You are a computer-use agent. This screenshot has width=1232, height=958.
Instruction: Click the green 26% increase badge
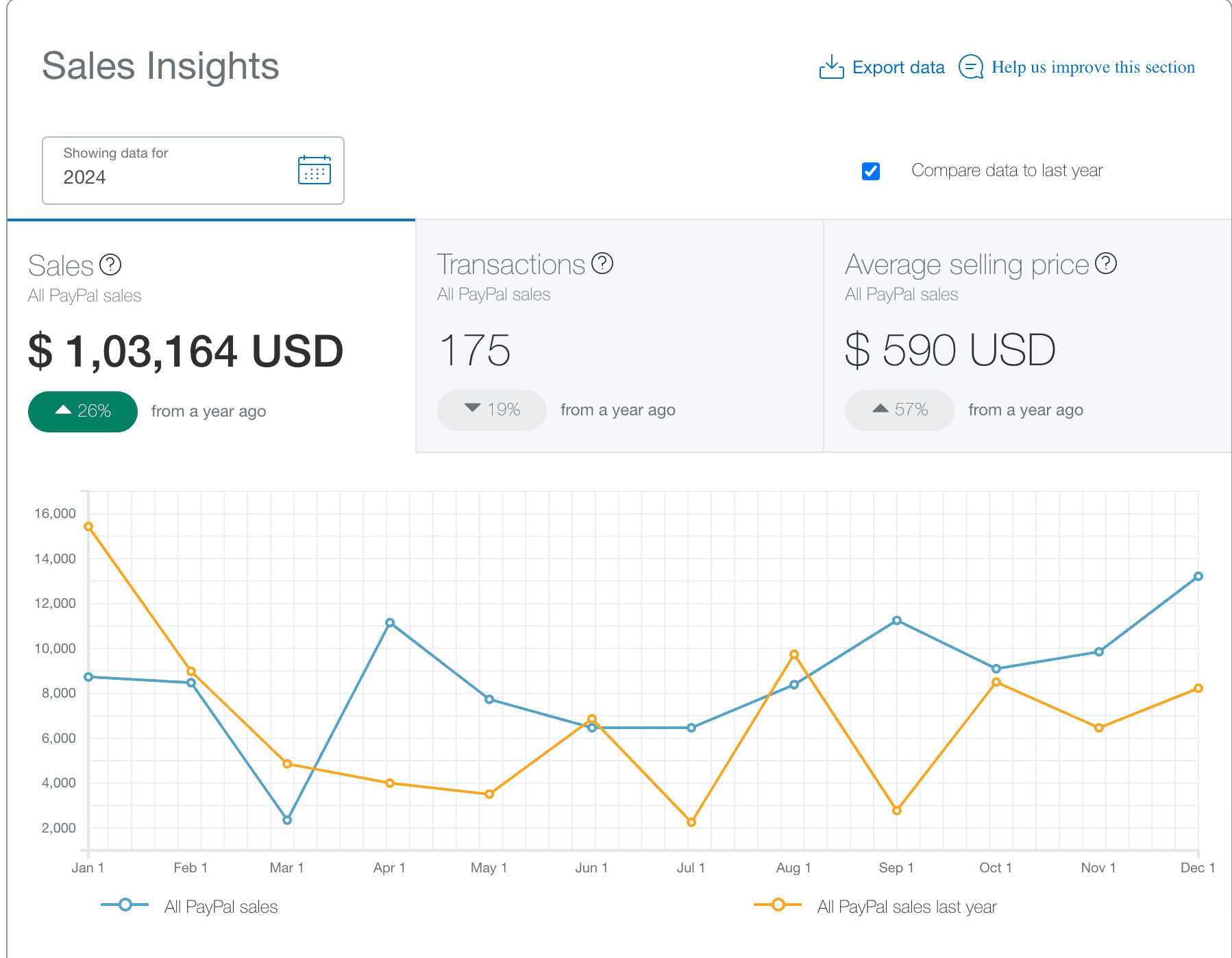82,411
